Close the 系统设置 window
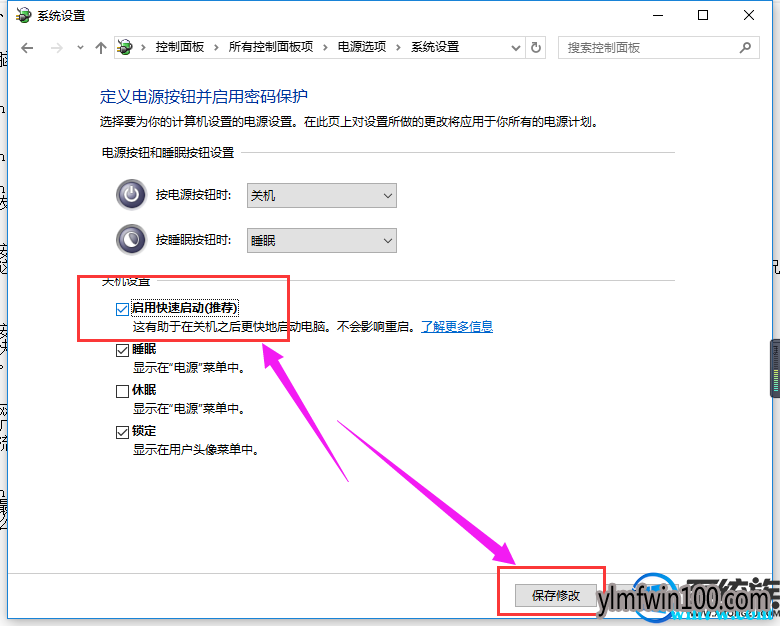Image resolution: width=780 pixels, height=626 pixels. [x=749, y=15]
